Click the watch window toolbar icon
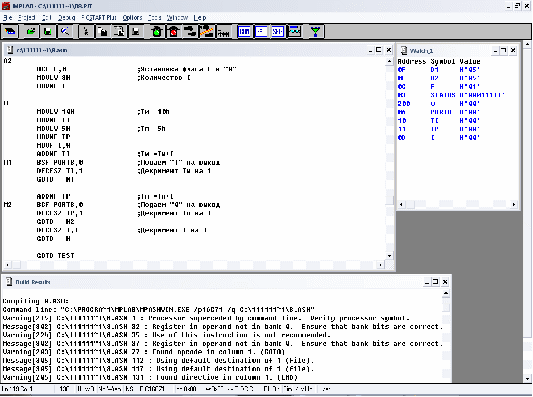Viewport: 533px width, 397px height. [x=294, y=32]
